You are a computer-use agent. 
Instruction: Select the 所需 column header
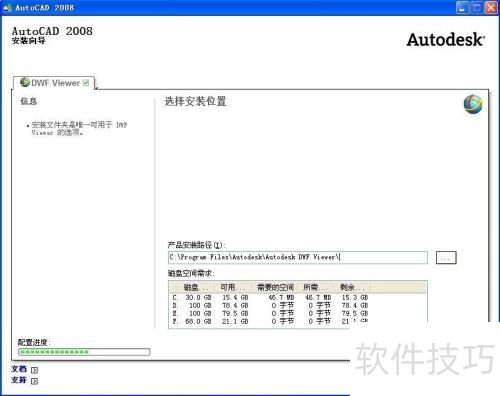pyautogui.click(x=315, y=287)
